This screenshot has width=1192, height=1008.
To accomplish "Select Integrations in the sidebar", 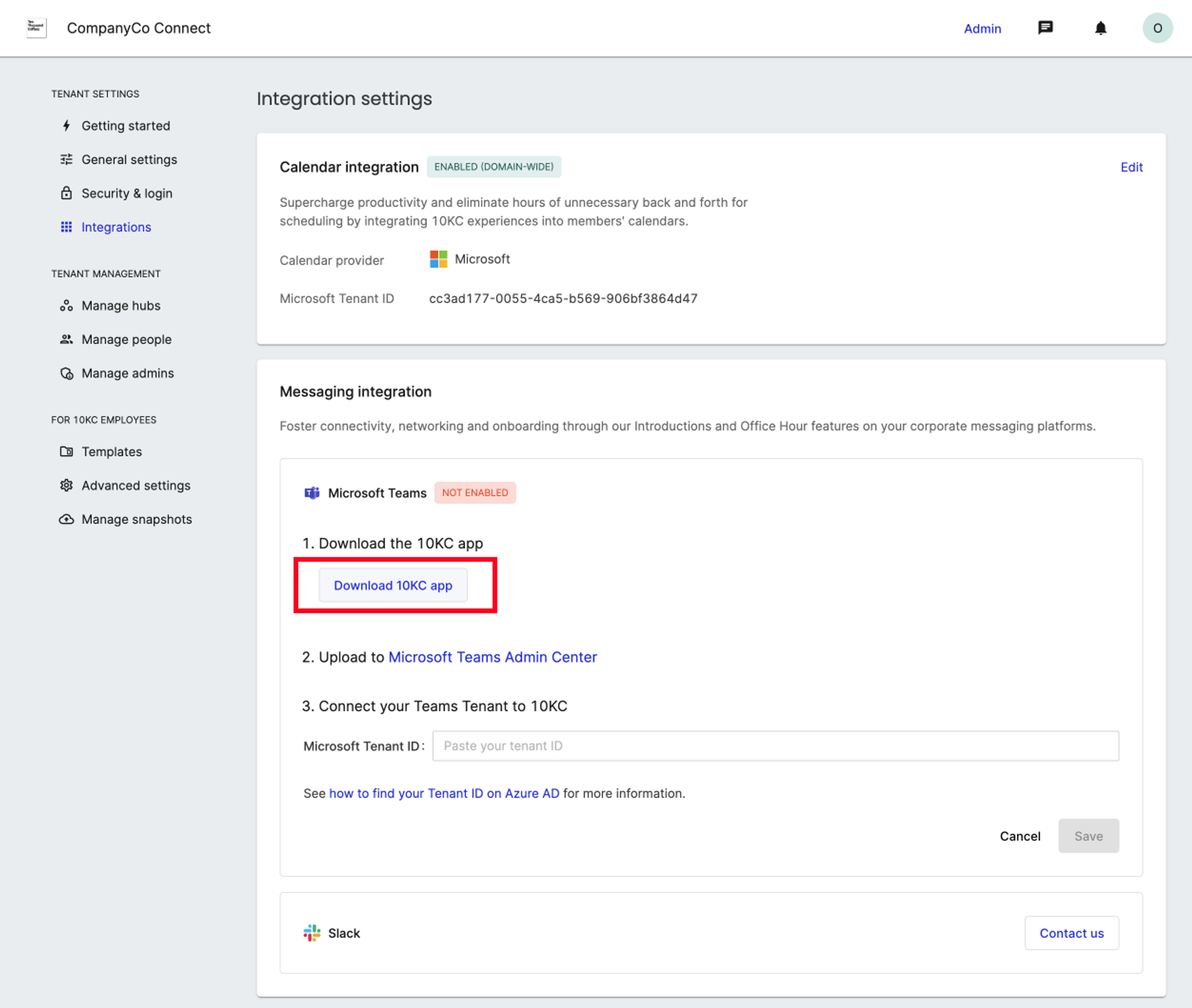I will [x=116, y=227].
